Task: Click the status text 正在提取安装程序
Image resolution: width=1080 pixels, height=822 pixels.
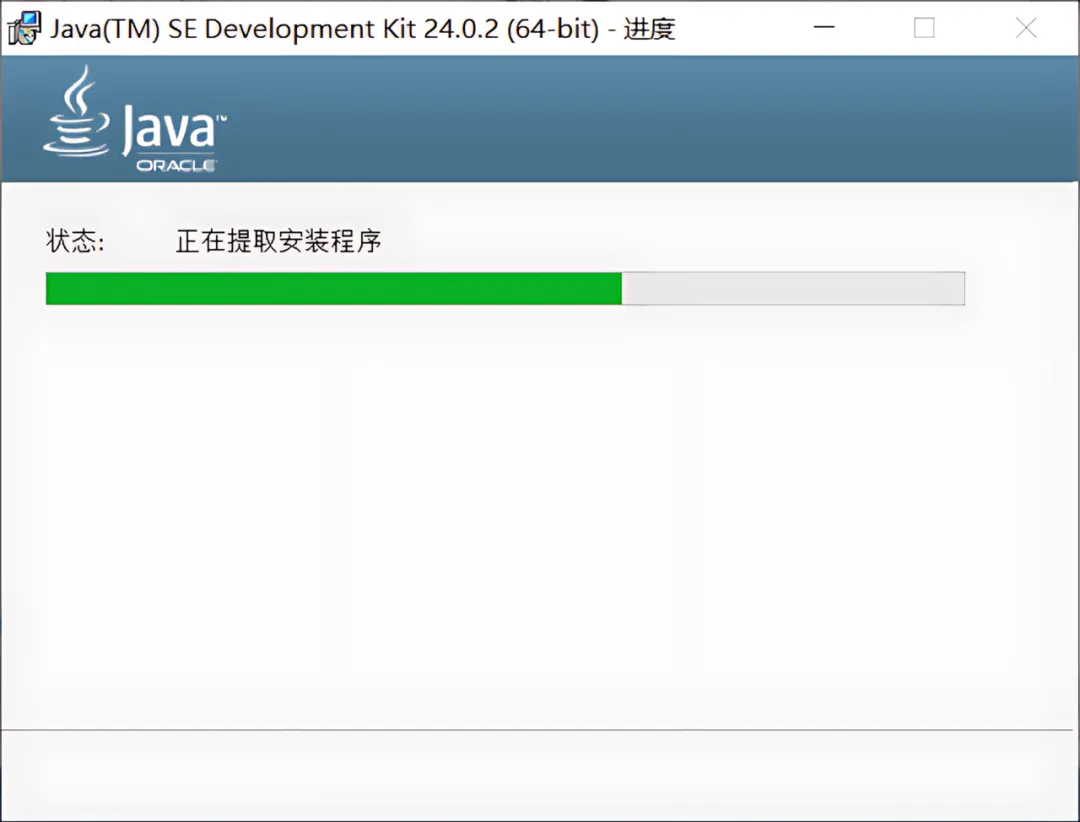Action: pos(278,241)
